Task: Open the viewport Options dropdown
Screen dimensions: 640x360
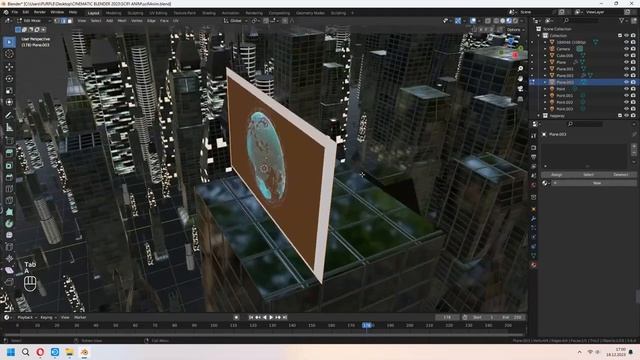Action: [515, 30]
